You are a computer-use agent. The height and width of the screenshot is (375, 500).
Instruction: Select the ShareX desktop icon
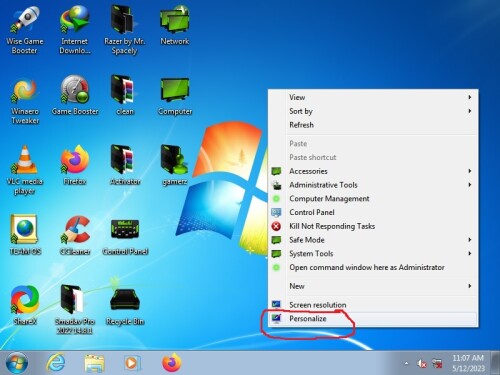[25, 305]
